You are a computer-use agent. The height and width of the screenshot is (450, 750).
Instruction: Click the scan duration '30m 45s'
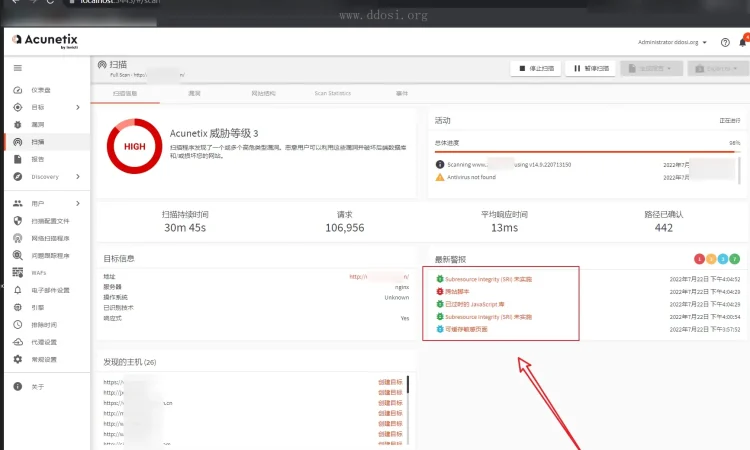pyautogui.click(x=185, y=228)
